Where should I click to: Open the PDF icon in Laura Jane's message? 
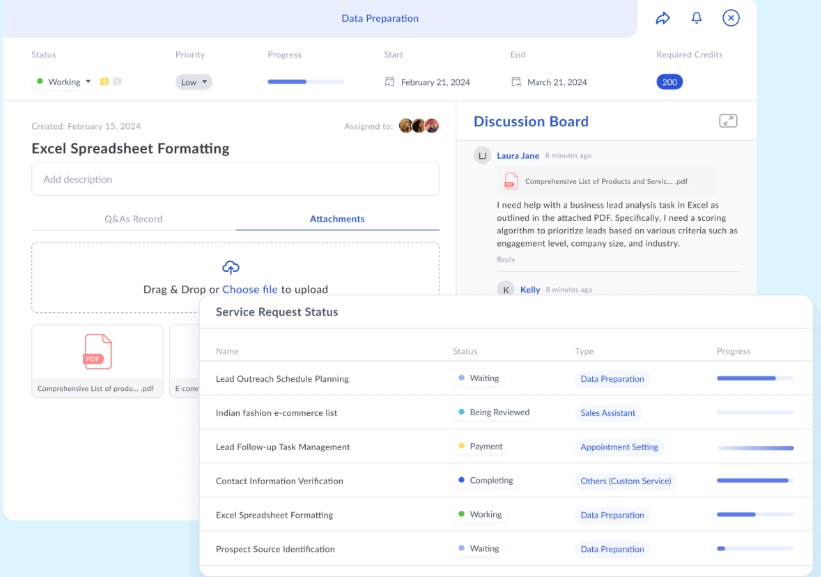511,181
